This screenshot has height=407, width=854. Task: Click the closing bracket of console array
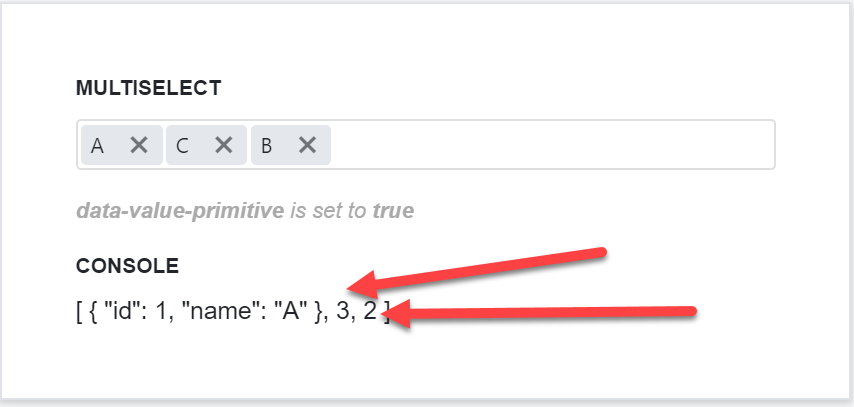(386, 314)
